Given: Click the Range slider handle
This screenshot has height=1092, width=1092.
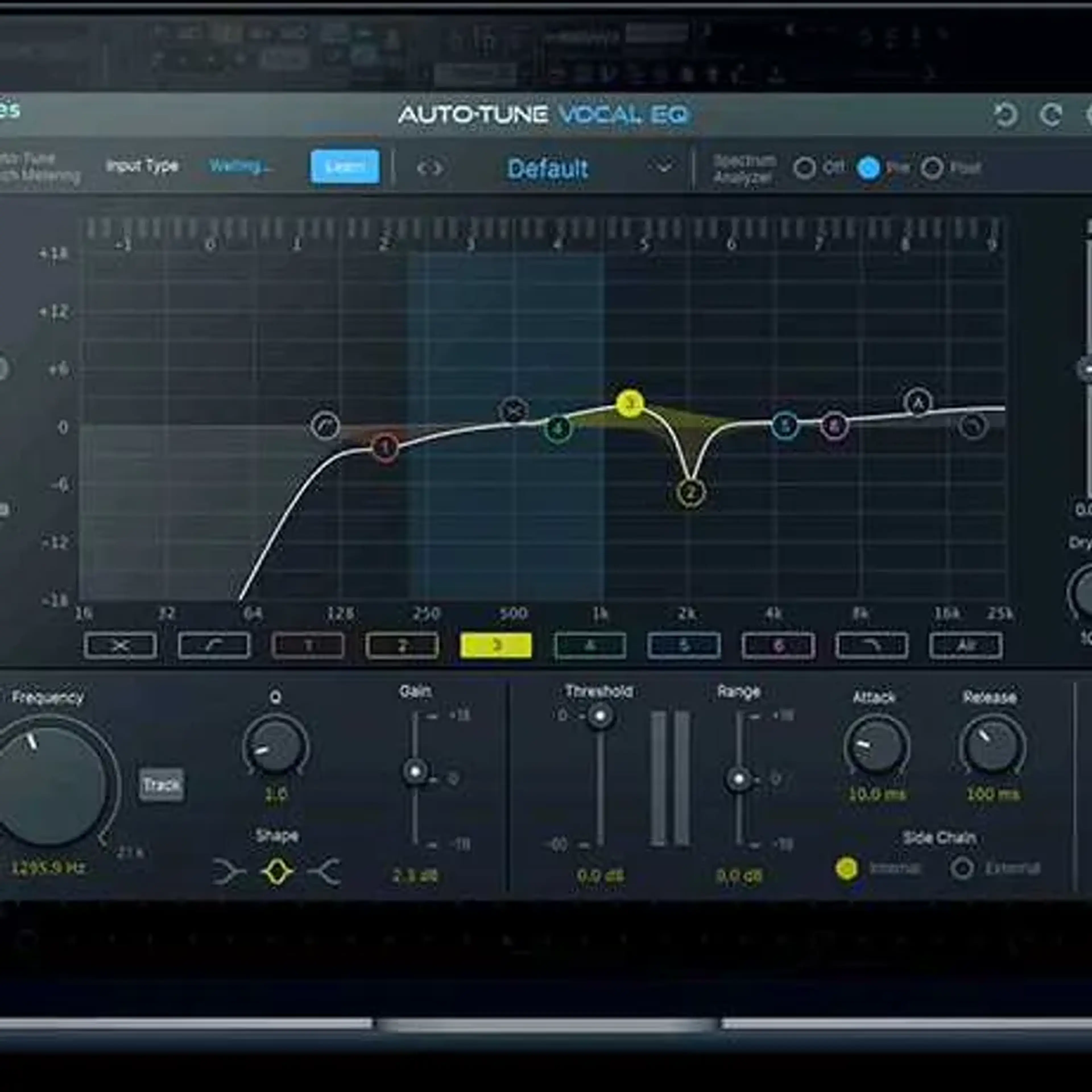Looking at the screenshot, I should [738, 779].
